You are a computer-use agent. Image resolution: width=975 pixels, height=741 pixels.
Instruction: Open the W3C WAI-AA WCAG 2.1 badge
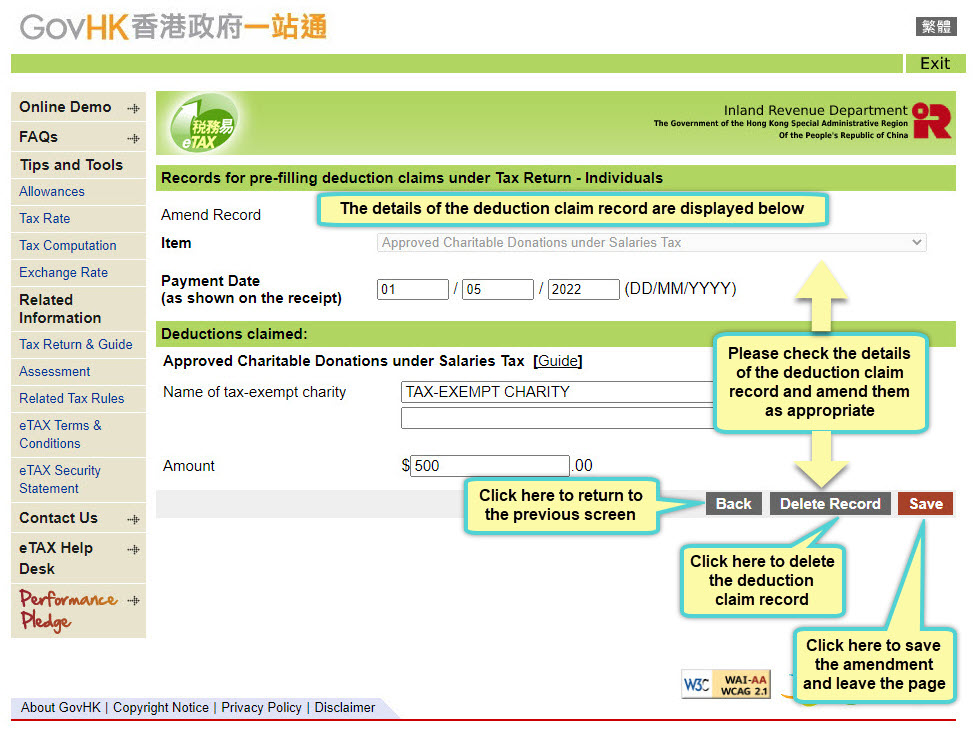point(726,684)
